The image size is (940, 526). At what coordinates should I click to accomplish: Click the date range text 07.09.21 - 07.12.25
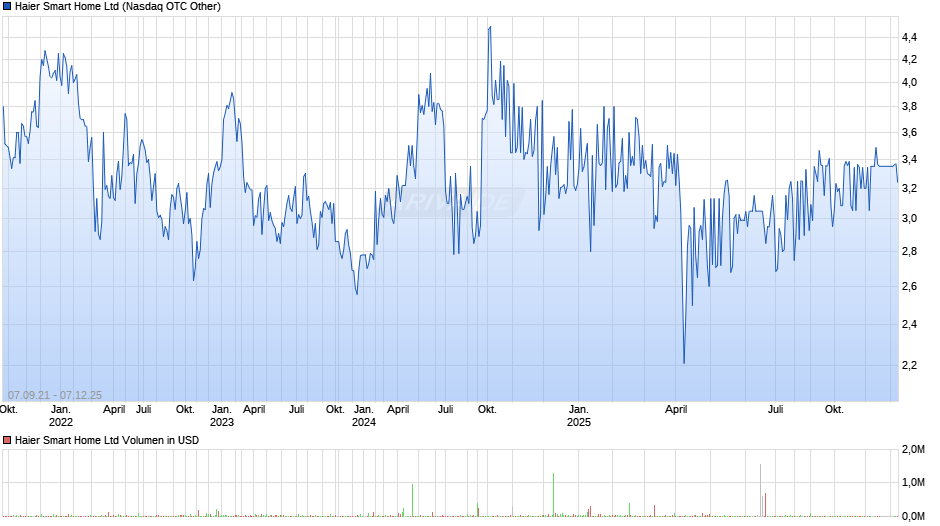(55, 395)
